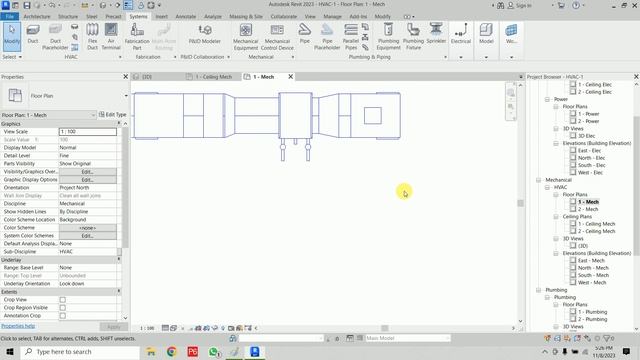Click the Revit taskbar icon
The height and width of the screenshot is (360, 640).
pos(255,351)
